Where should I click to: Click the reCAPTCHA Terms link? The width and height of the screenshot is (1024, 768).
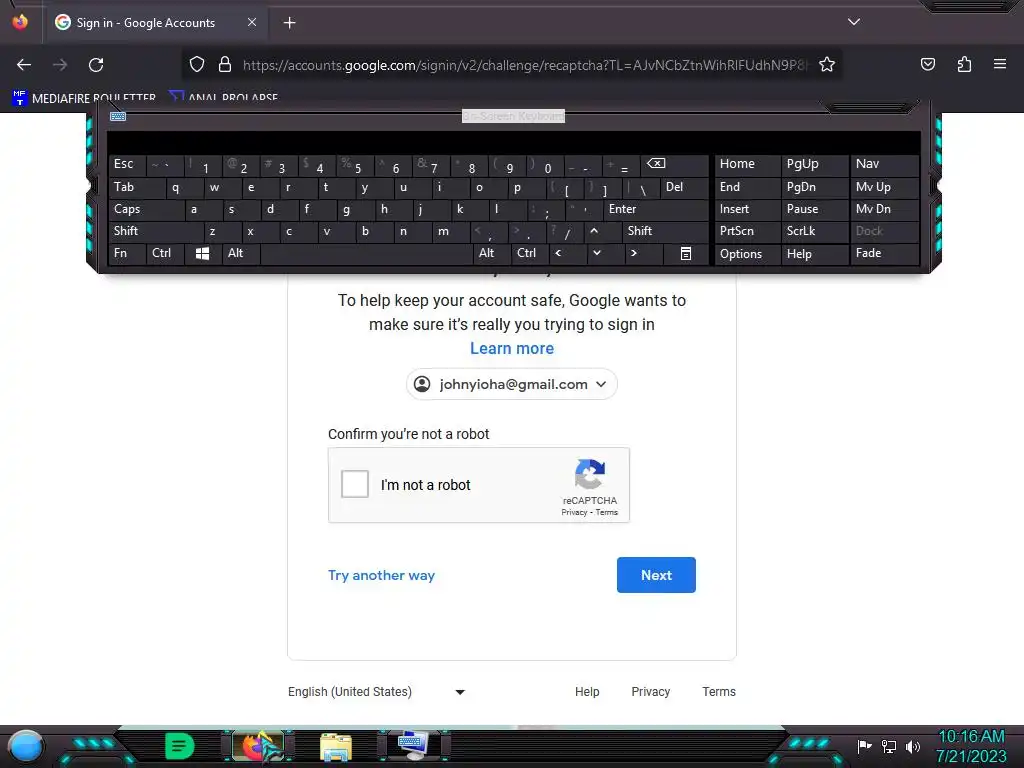[607, 513]
